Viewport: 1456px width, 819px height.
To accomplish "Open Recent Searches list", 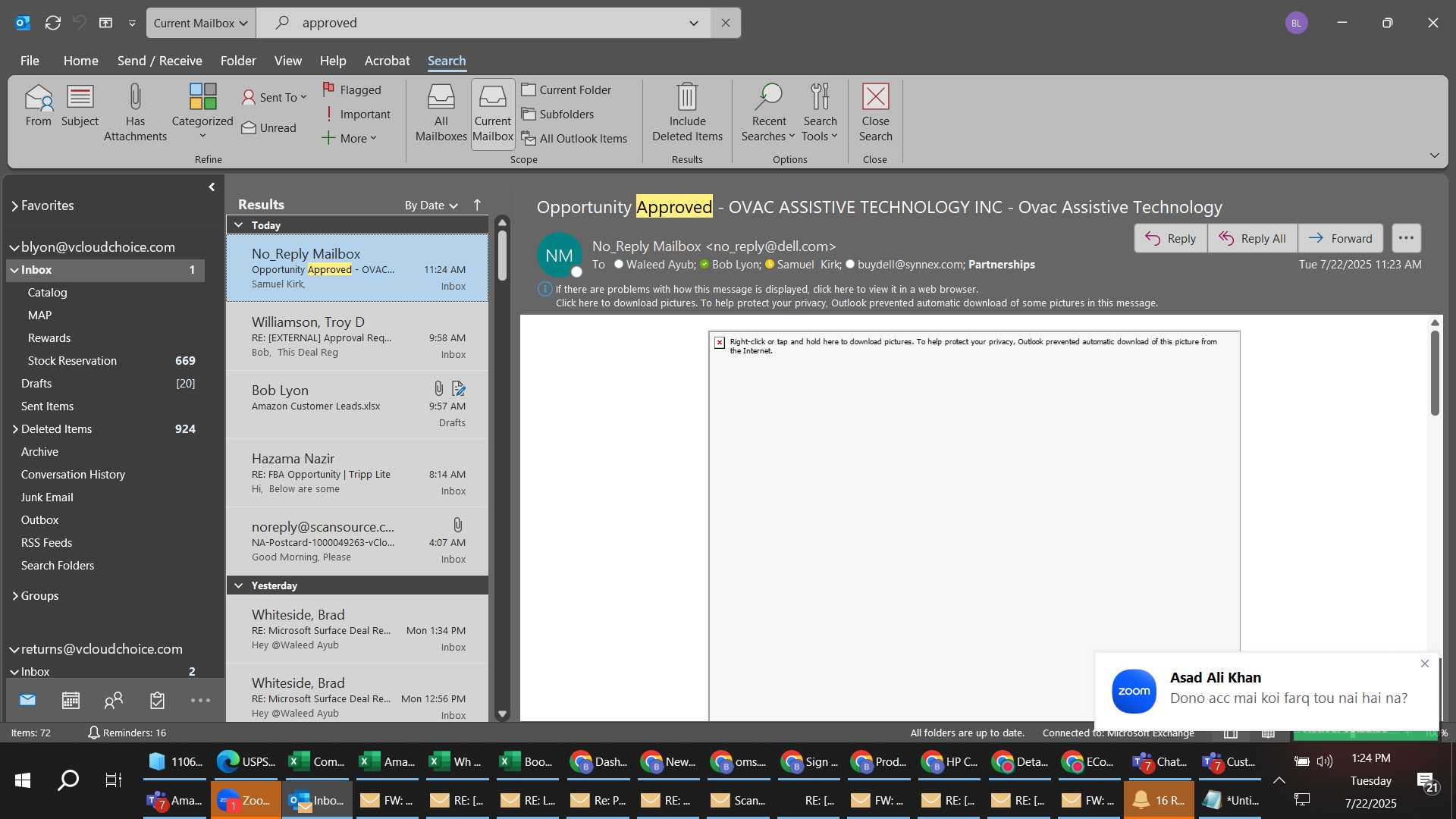I will (768, 113).
